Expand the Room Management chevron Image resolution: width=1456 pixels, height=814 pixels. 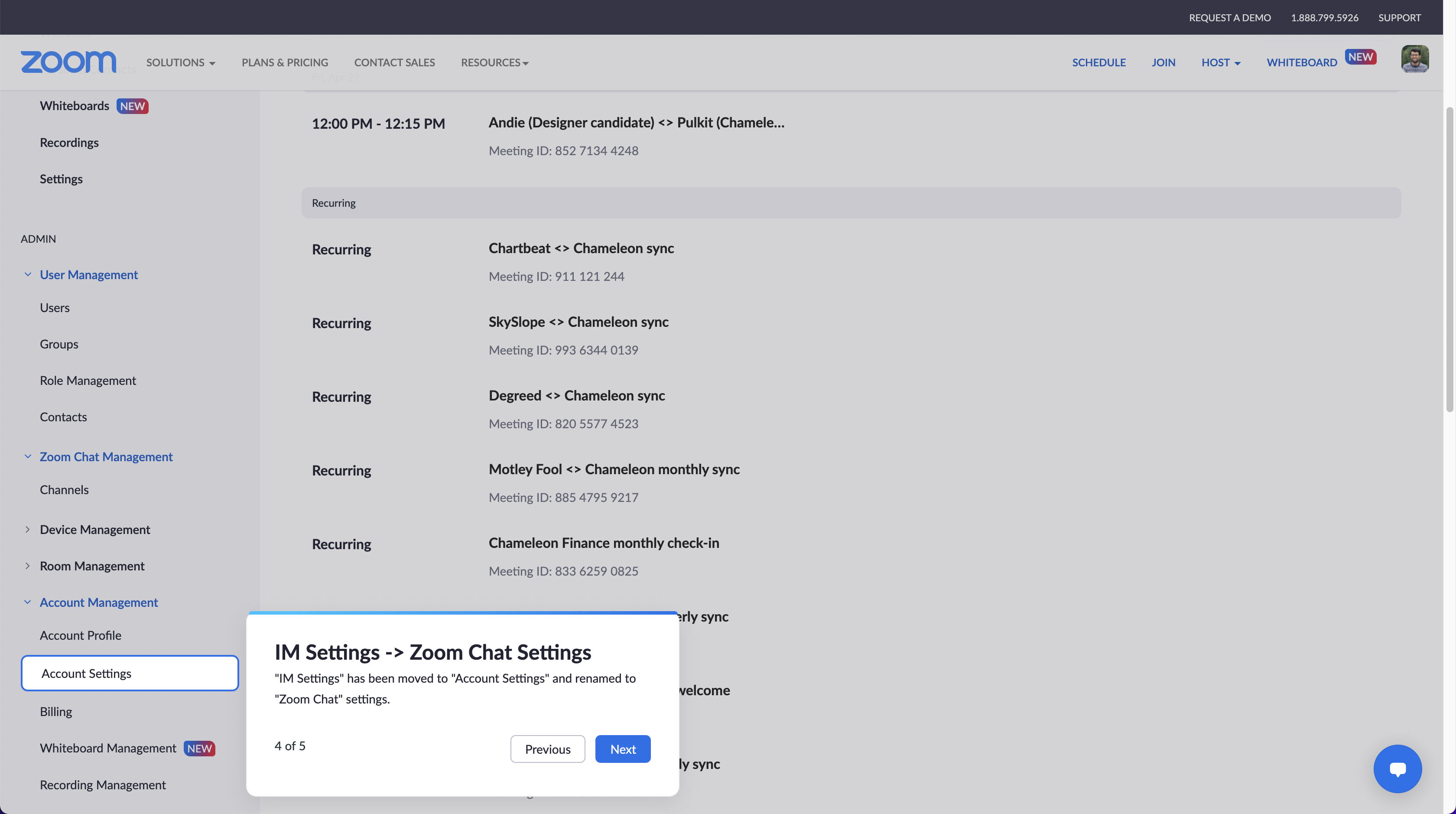[28, 566]
